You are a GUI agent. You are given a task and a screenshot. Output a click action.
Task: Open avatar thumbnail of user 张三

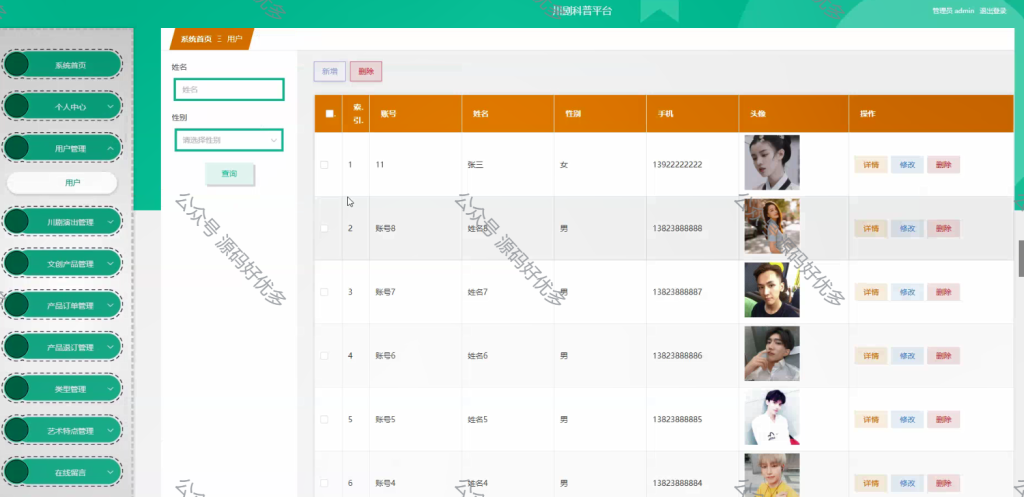click(x=772, y=163)
